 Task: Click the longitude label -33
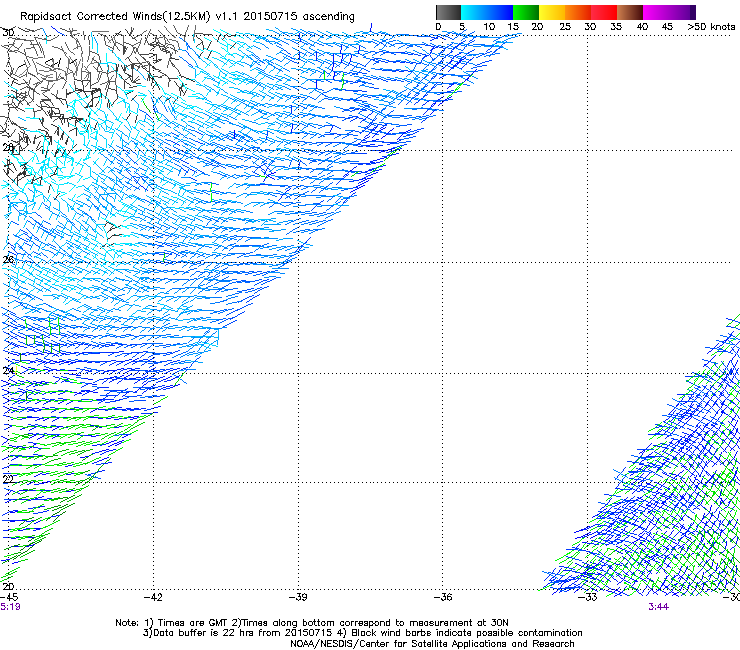[588, 597]
